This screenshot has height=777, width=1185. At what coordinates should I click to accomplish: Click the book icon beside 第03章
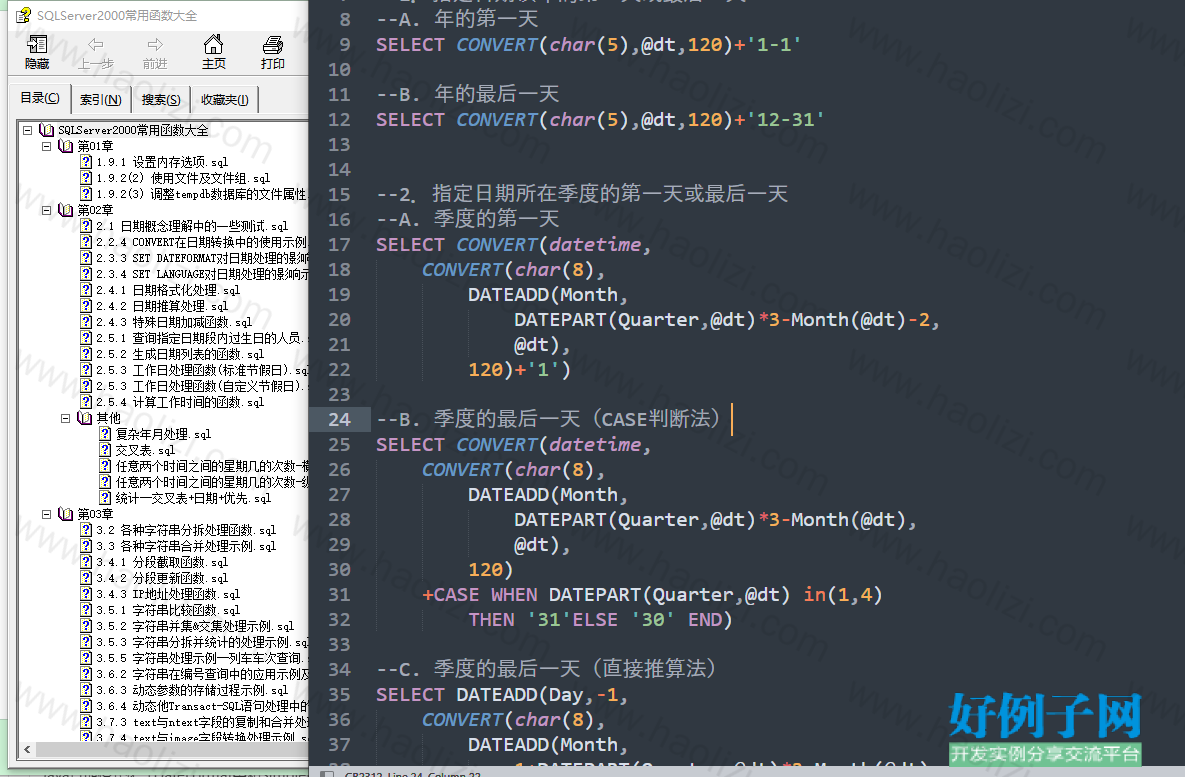pos(66,514)
